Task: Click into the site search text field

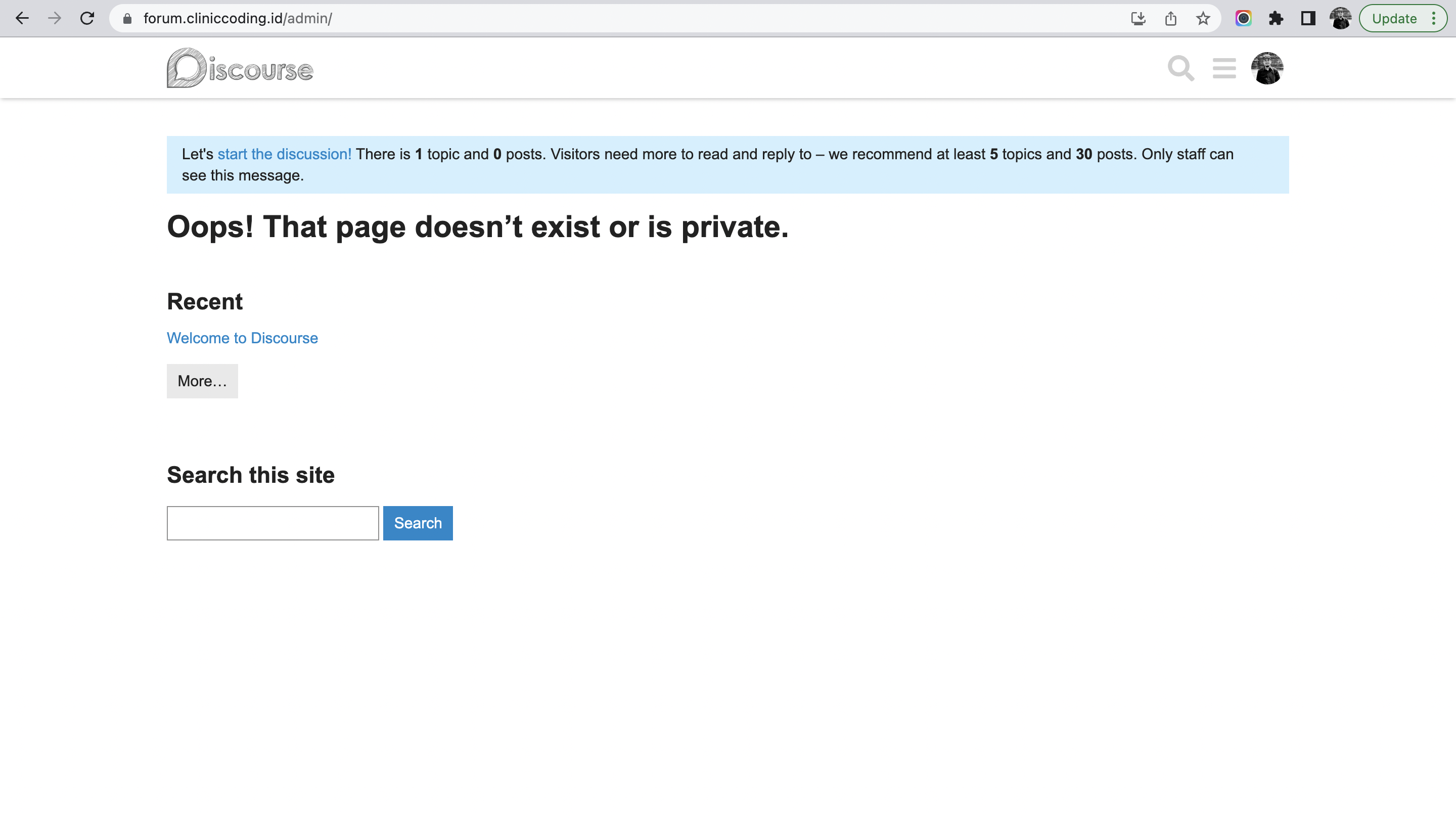Action: 272,523
